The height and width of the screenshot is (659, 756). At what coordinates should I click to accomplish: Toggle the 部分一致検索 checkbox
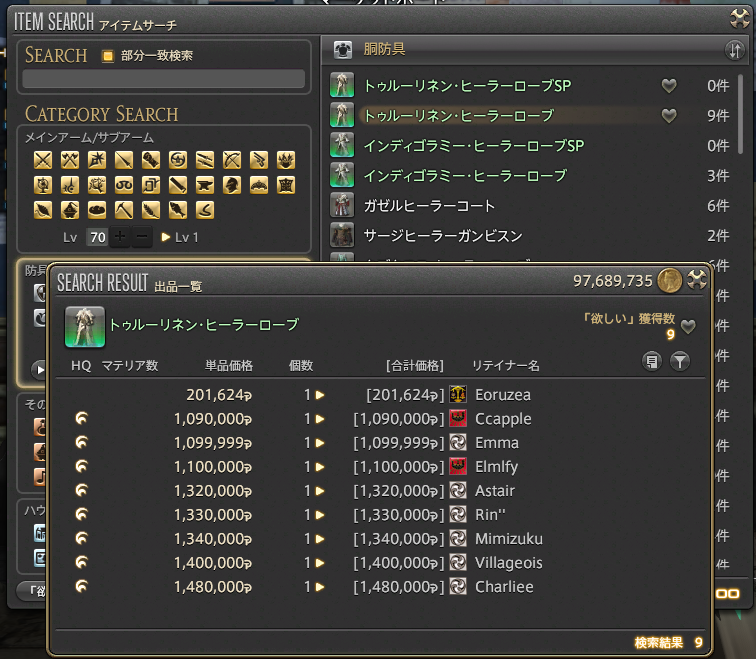108,56
